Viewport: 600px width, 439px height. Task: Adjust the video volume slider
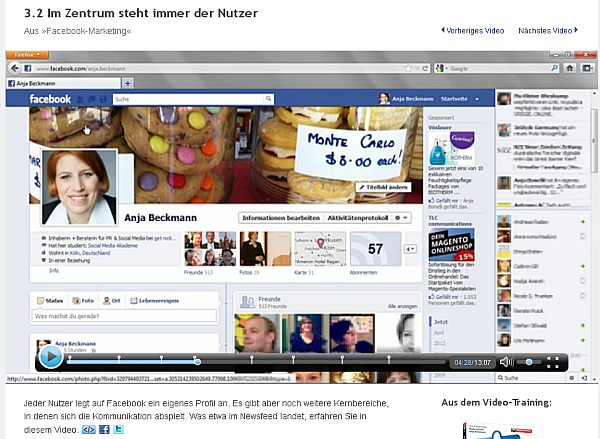click(528, 361)
